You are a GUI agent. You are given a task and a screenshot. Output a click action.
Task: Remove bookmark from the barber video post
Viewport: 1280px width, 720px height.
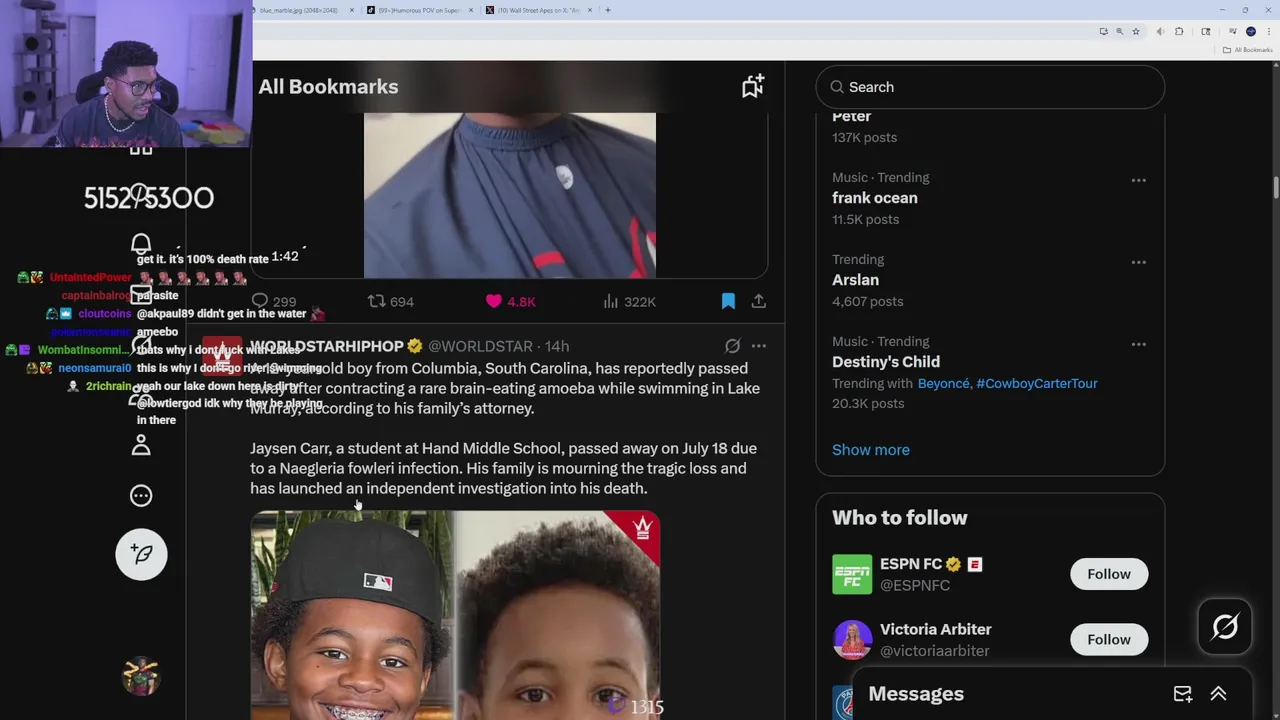coord(728,301)
